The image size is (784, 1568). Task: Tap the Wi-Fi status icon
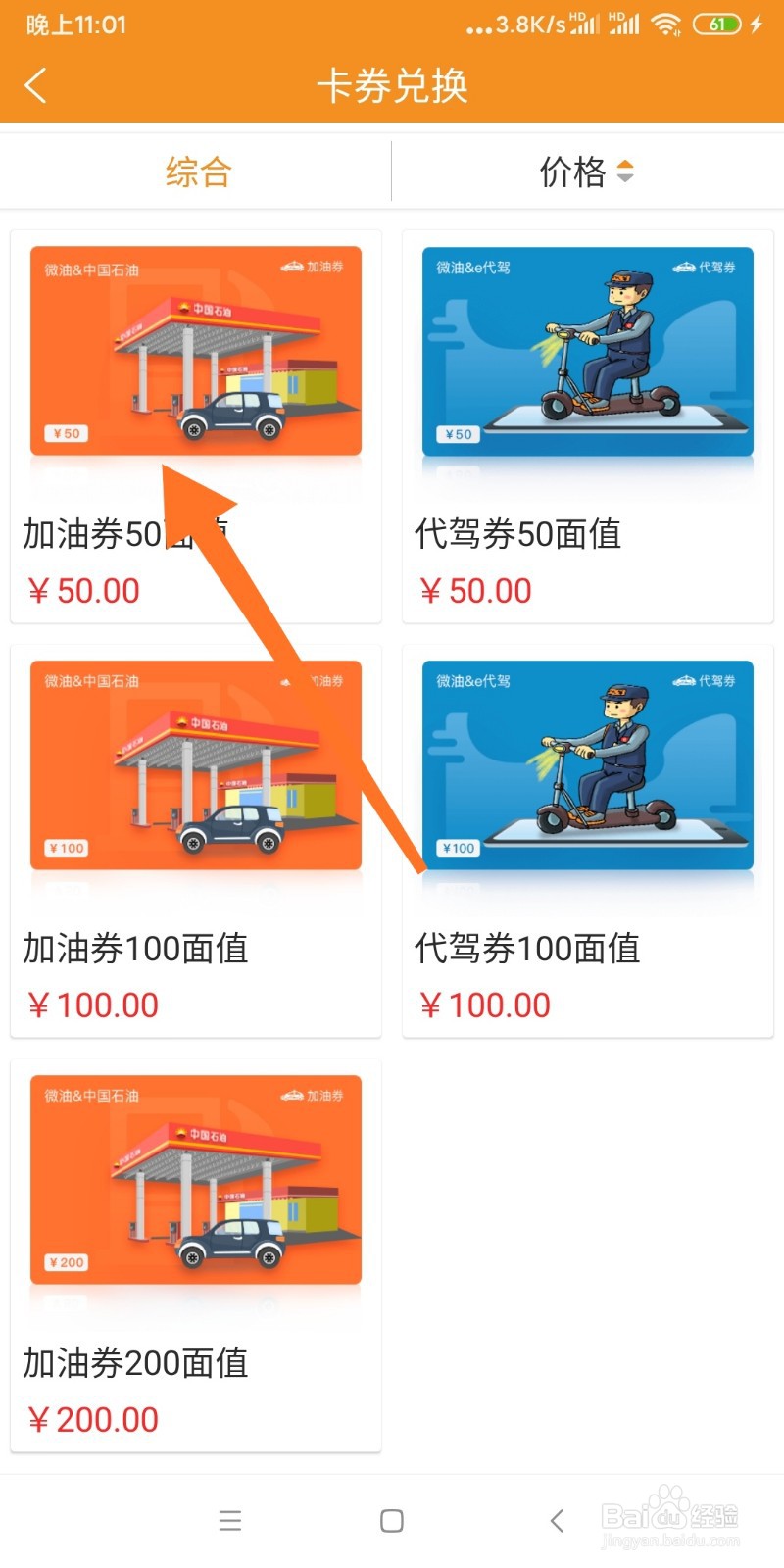click(x=666, y=24)
